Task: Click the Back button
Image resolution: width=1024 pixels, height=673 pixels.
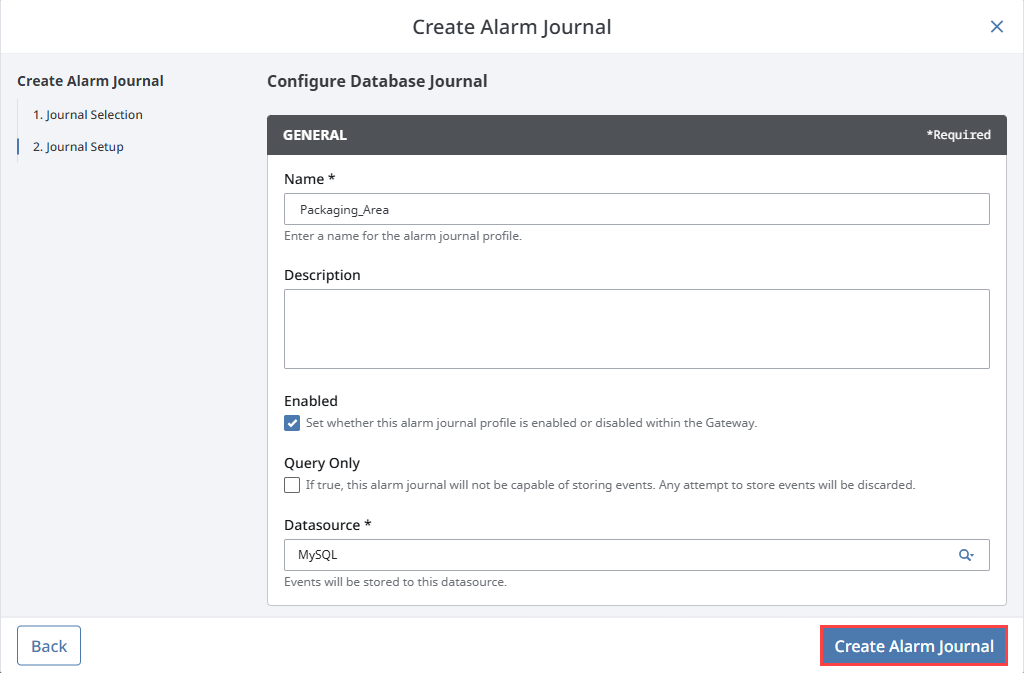Action: [x=49, y=646]
